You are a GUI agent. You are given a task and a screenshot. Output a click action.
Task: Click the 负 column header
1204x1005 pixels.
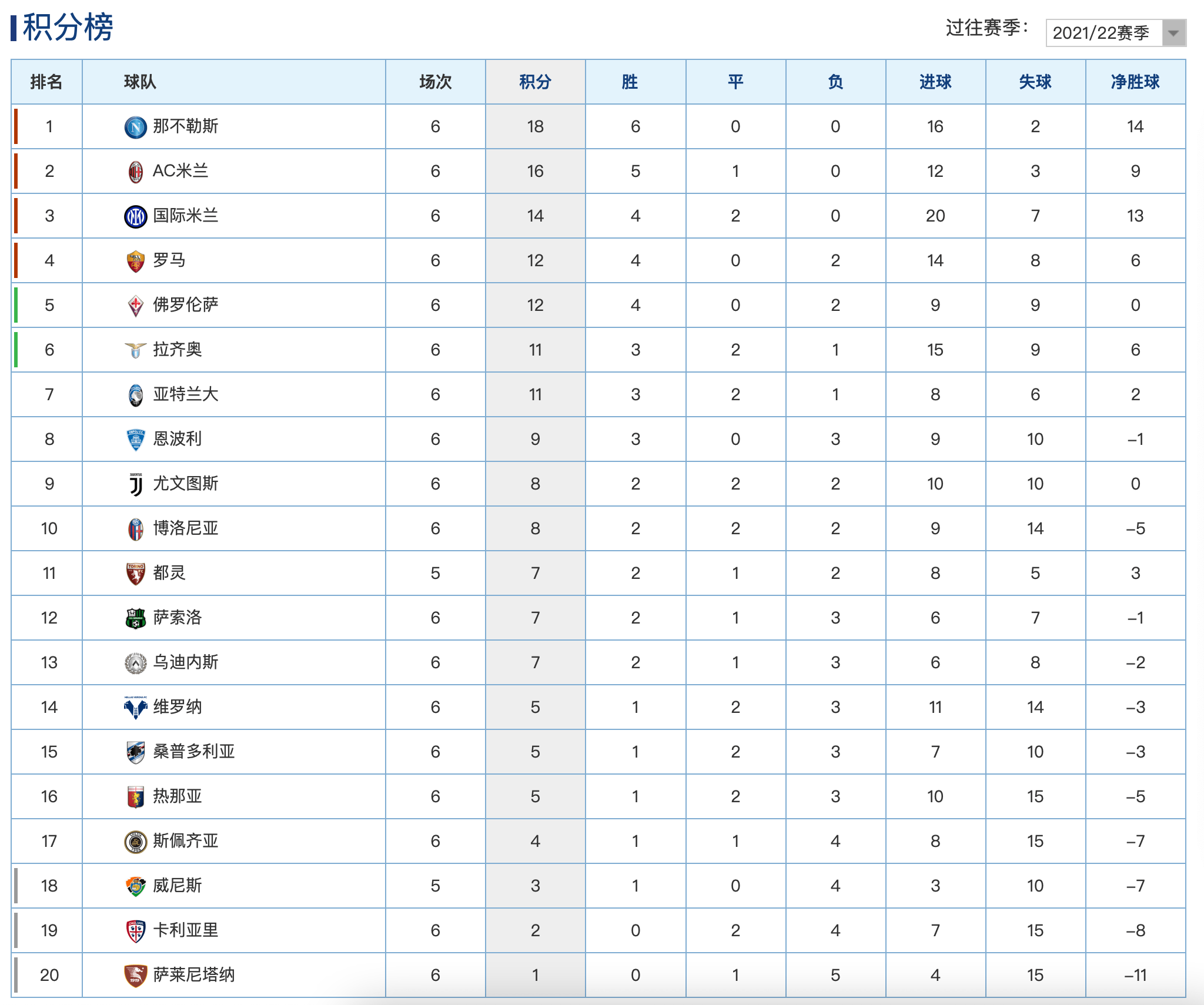tap(835, 82)
